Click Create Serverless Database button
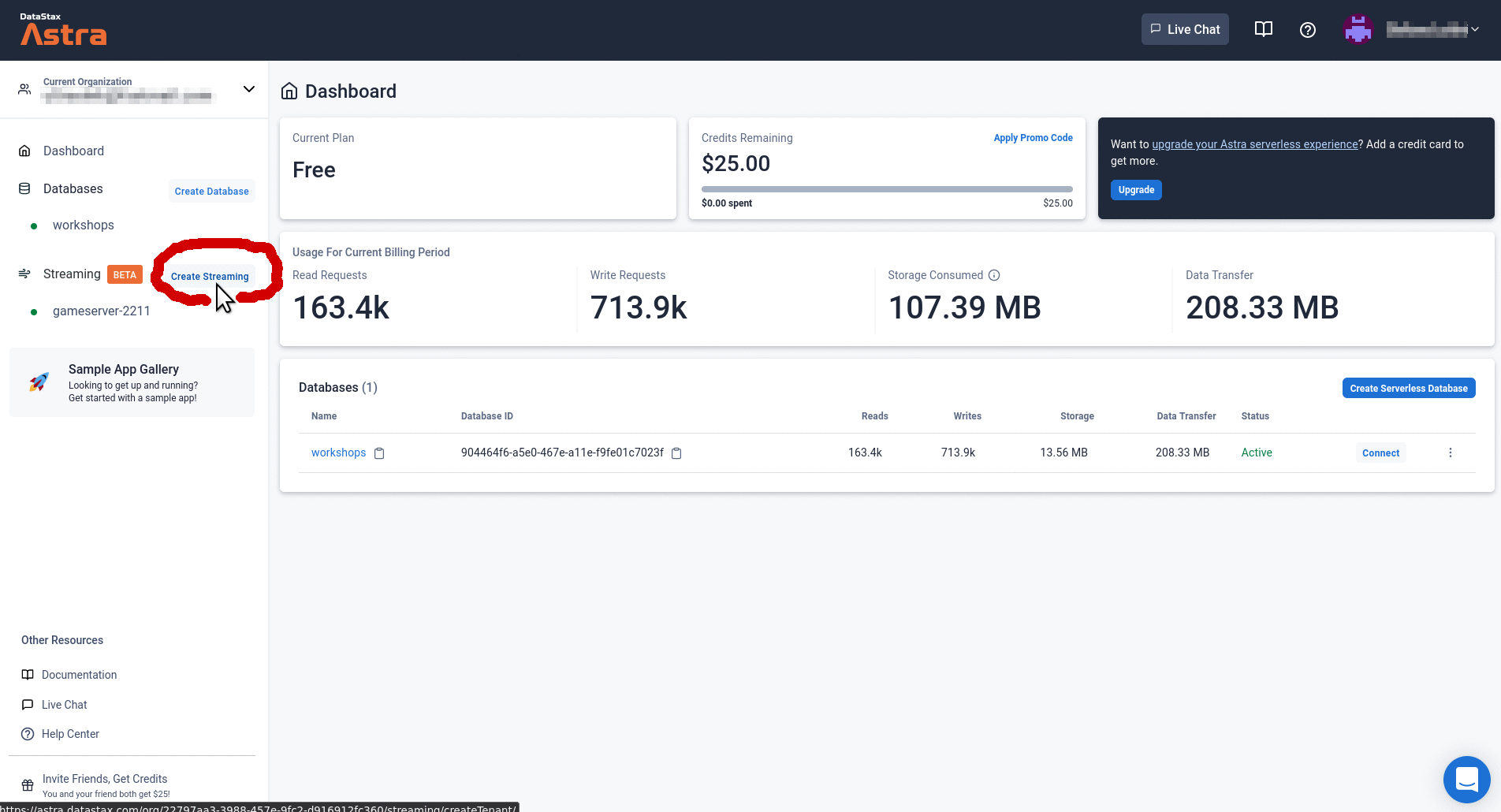This screenshot has width=1501, height=812. (1409, 388)
